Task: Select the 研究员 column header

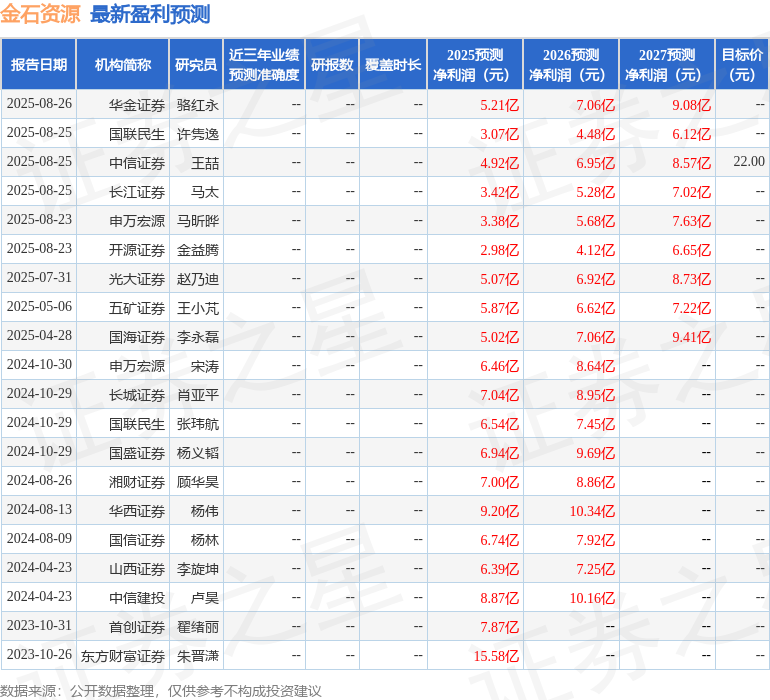Action: click(196, 64)
